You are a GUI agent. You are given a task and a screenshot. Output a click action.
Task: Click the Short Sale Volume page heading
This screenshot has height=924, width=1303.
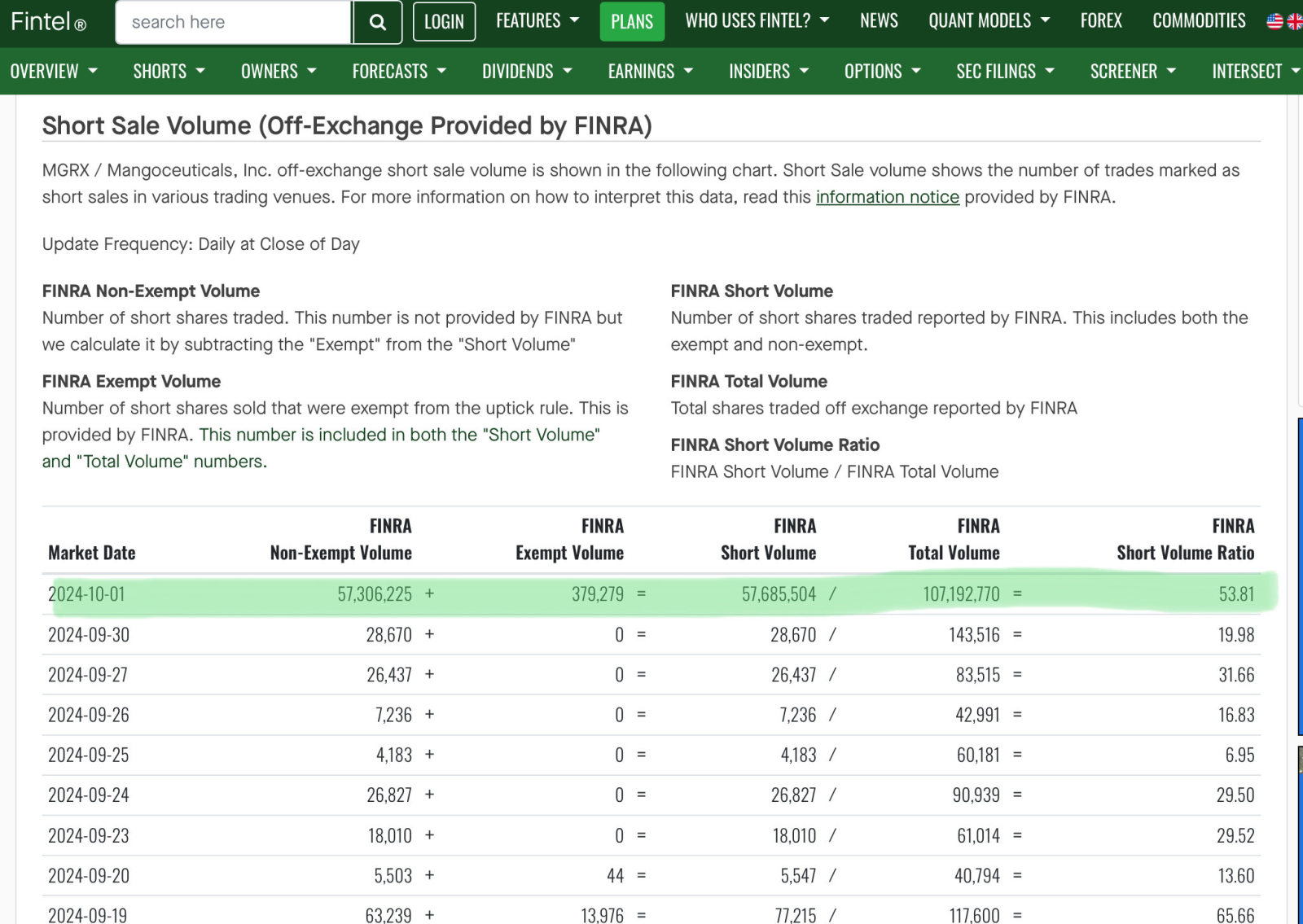[x=347, y=125]
